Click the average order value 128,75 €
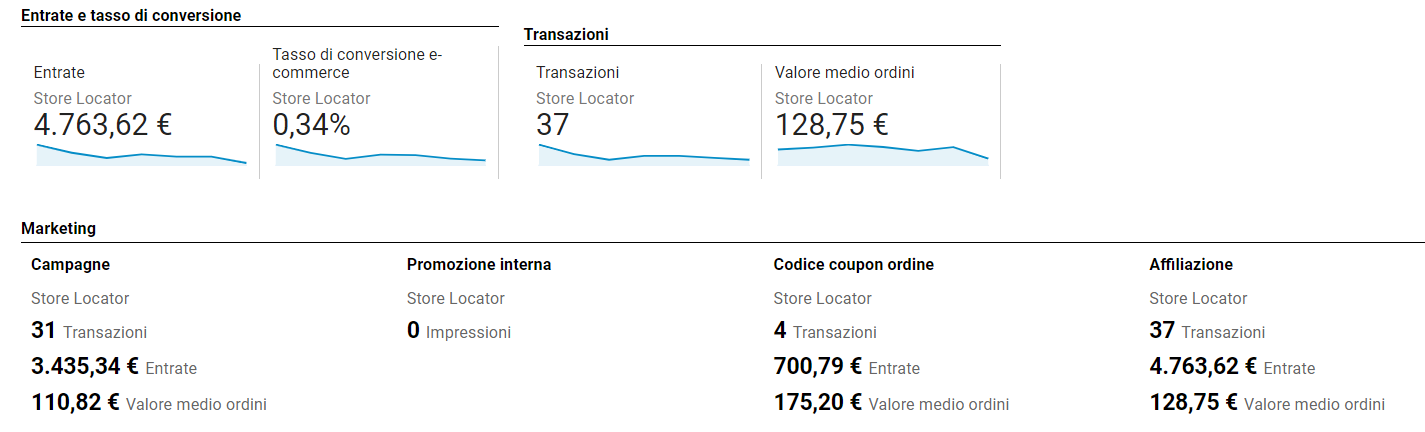 click(x=832, y=125)
